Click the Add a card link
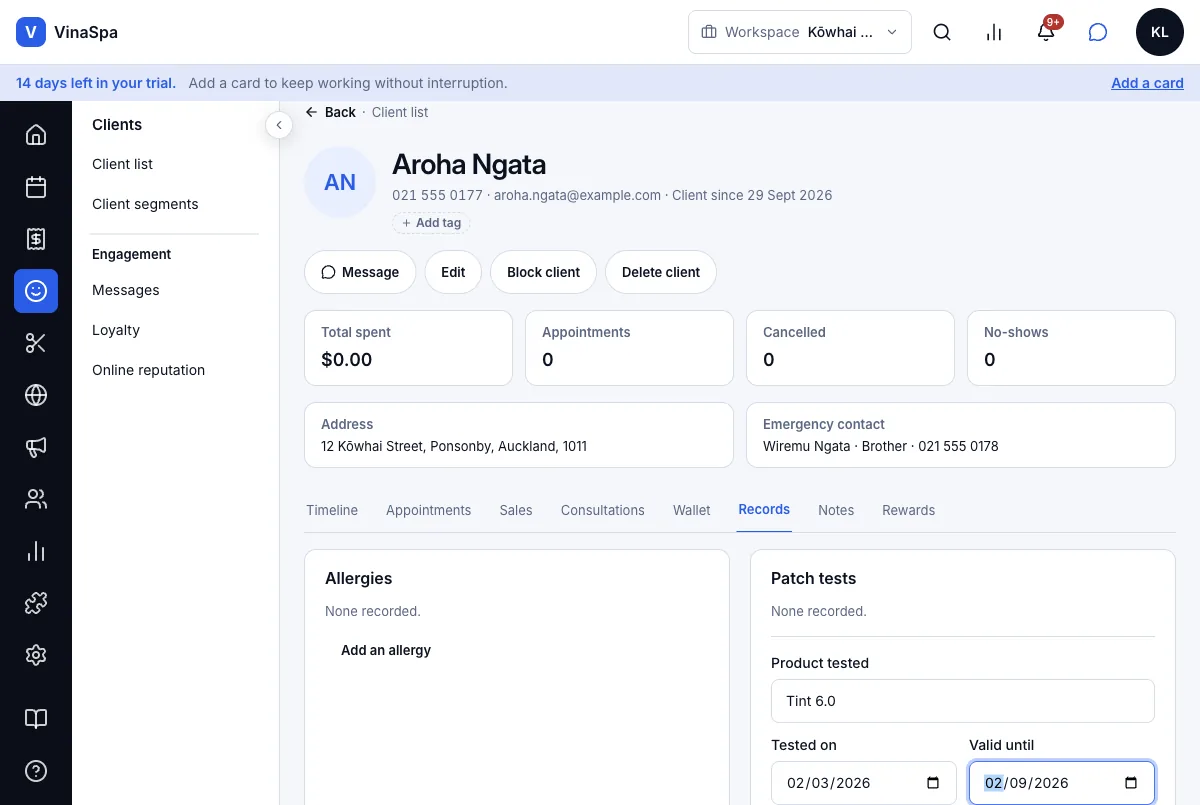Viewport: 1200px width, 805px height. [1147, 83]
